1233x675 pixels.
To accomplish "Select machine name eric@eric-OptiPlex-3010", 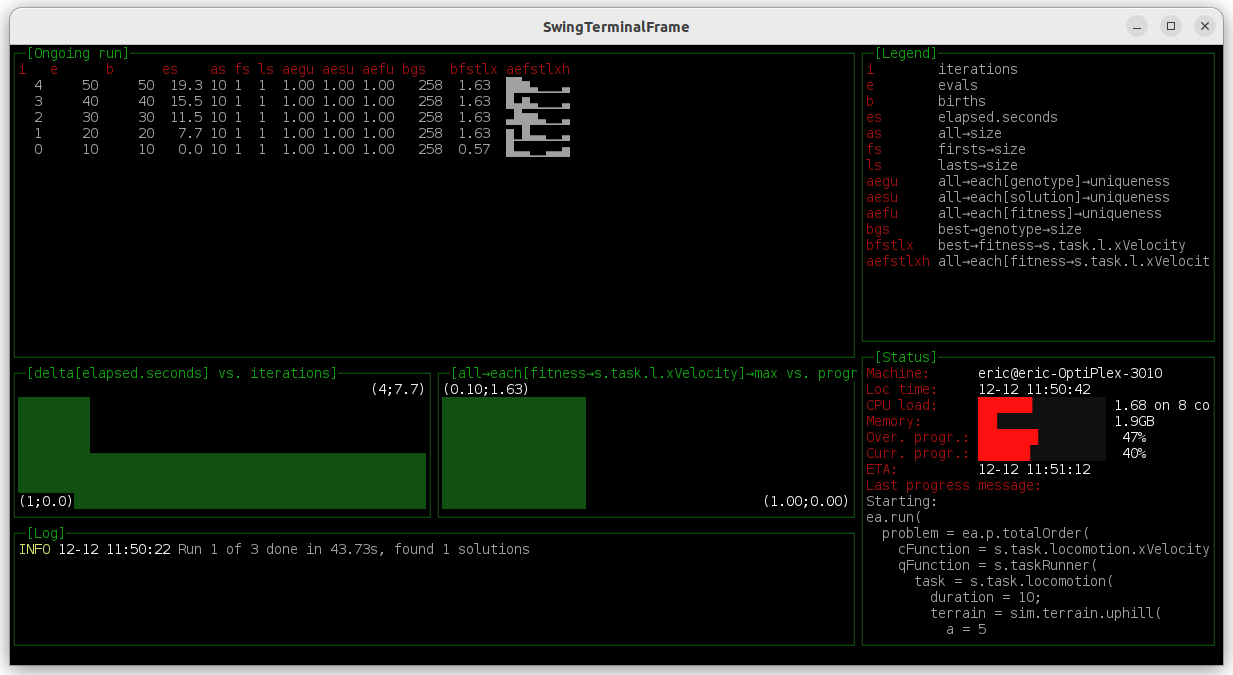I will (x=1070, y=373).
